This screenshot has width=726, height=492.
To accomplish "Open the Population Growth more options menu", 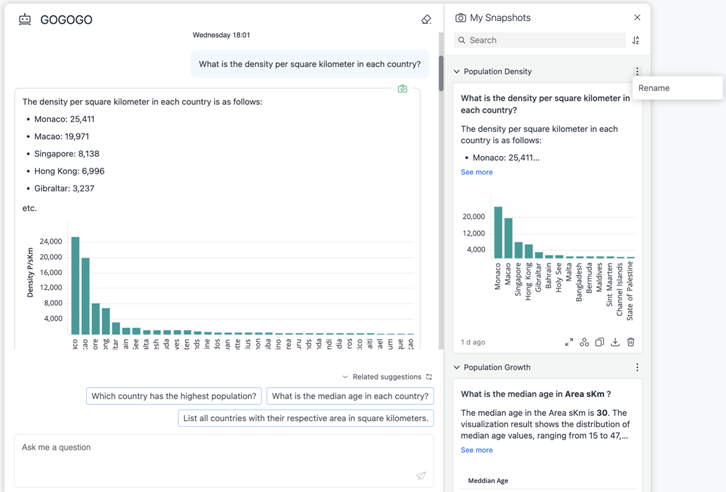I will (637, 368).
